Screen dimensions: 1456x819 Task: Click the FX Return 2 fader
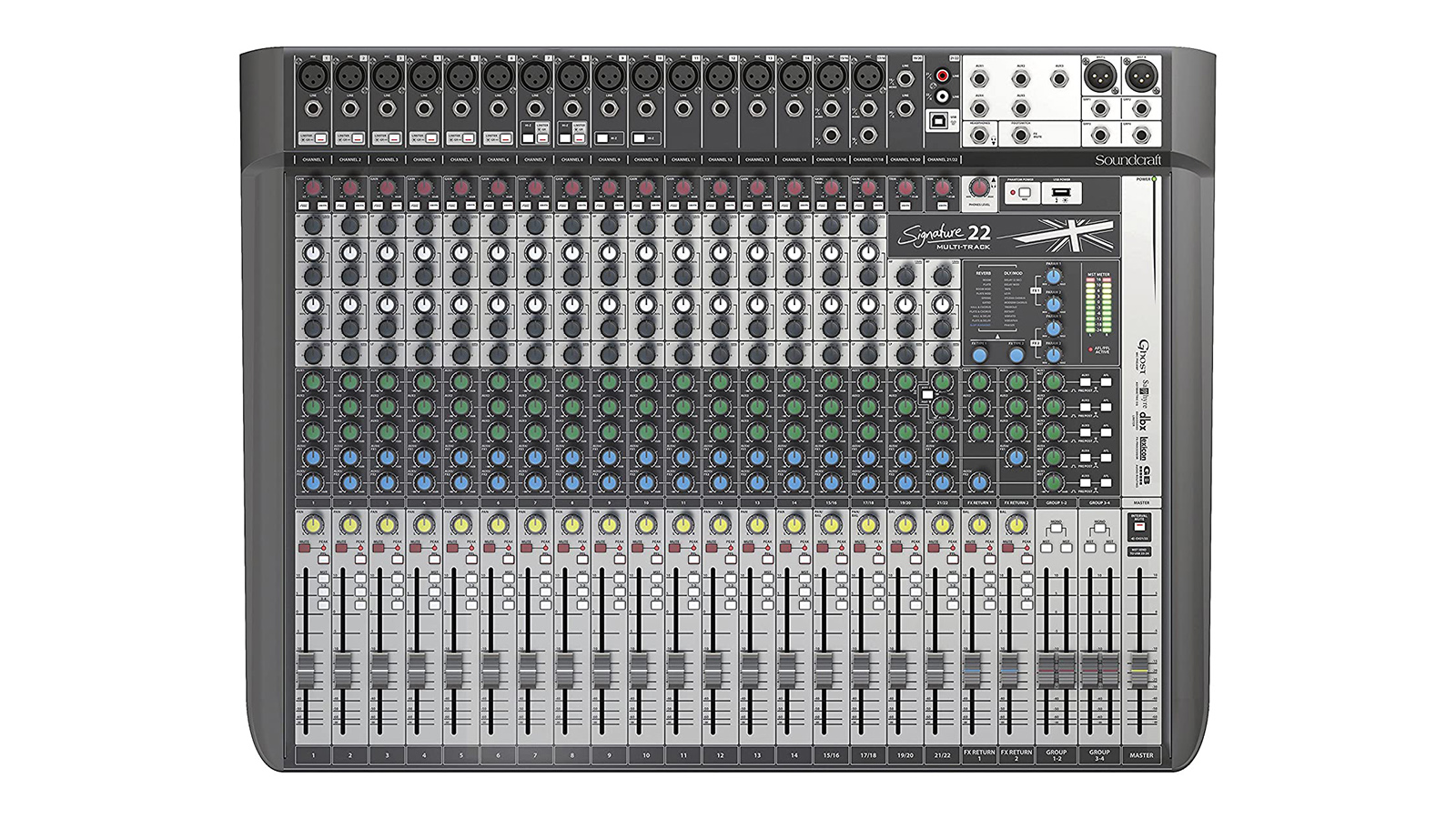pos(1009,671)
